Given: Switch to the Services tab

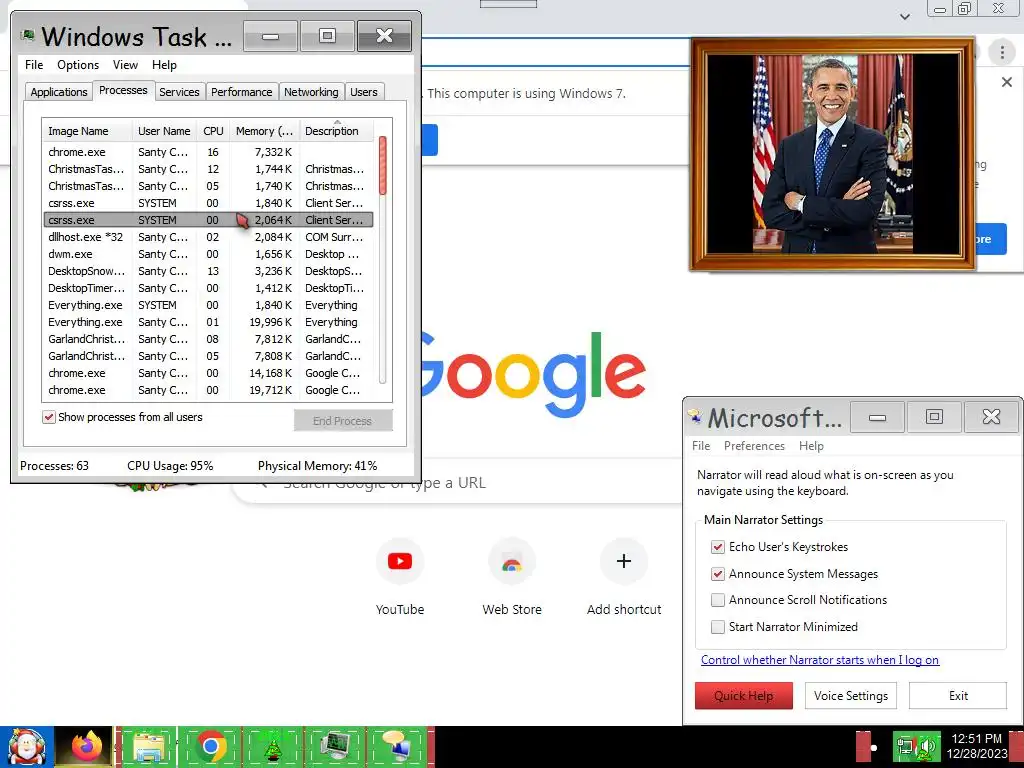Looking at the screenshot, I should (x=179, y=92).
